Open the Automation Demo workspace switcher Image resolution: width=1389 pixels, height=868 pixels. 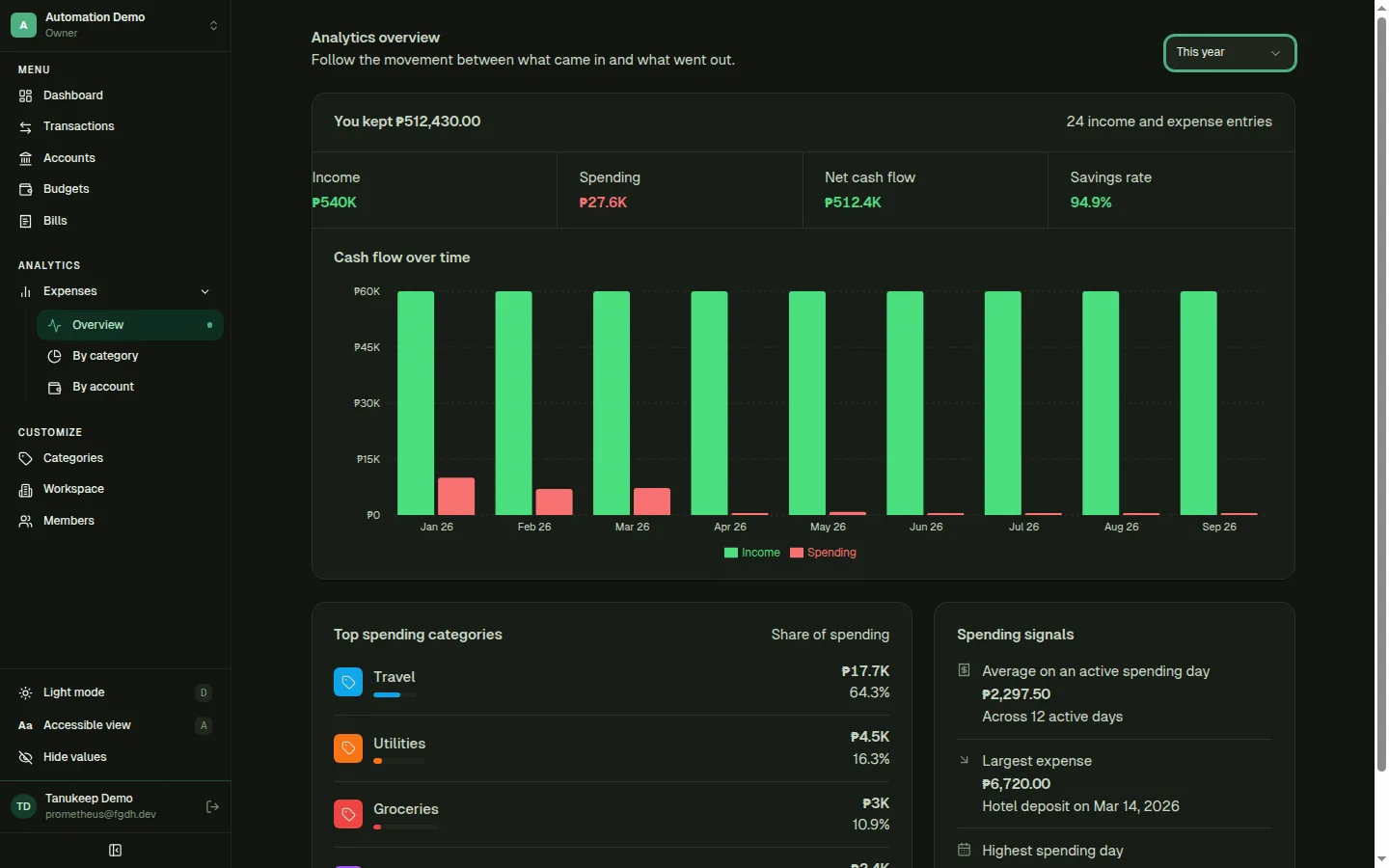tap(116, 25)
